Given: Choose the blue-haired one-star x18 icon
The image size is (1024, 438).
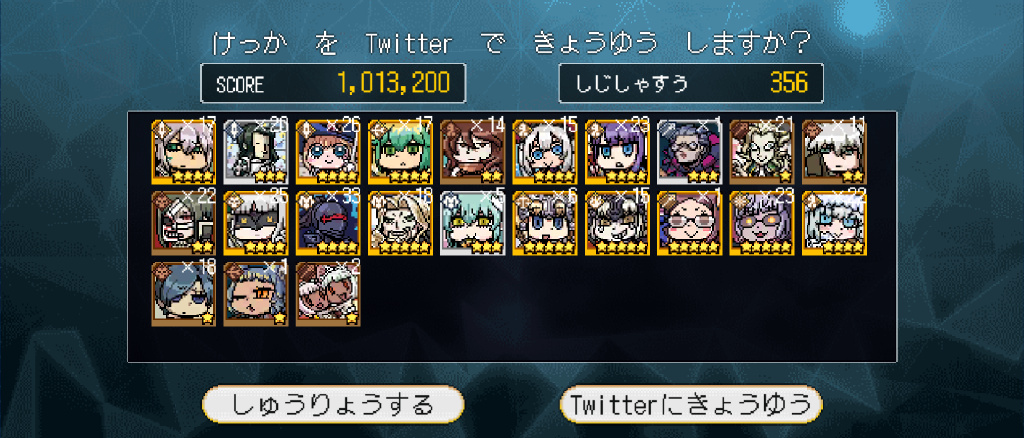Looking at the screenshot, I should click(184, 294).
